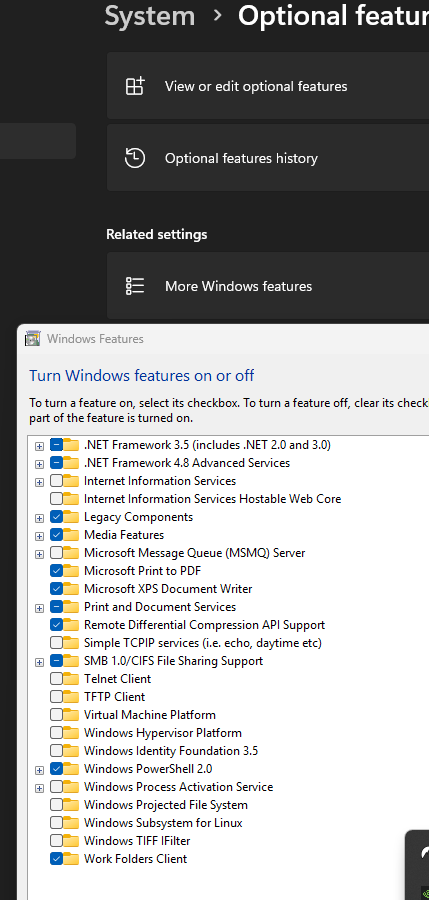Click the Media Features folder icon
The image size is (429, 900).
[71, 535]
